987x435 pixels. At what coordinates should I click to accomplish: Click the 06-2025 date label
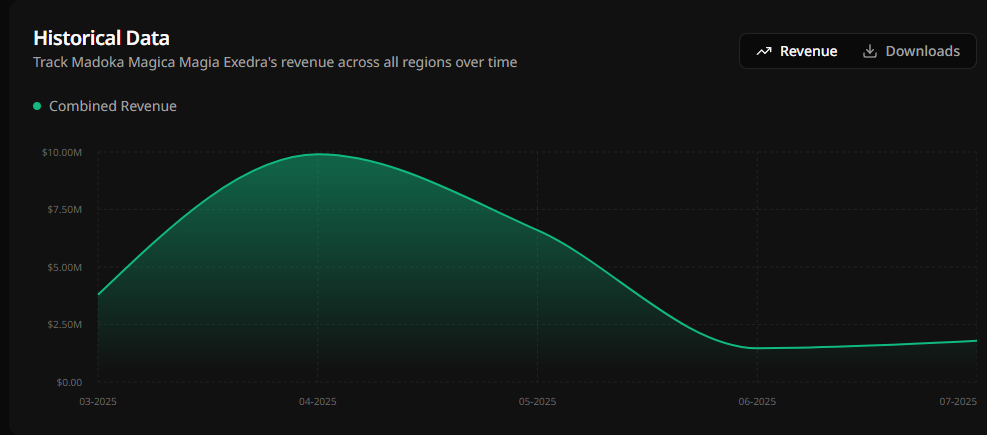point(757,402)
